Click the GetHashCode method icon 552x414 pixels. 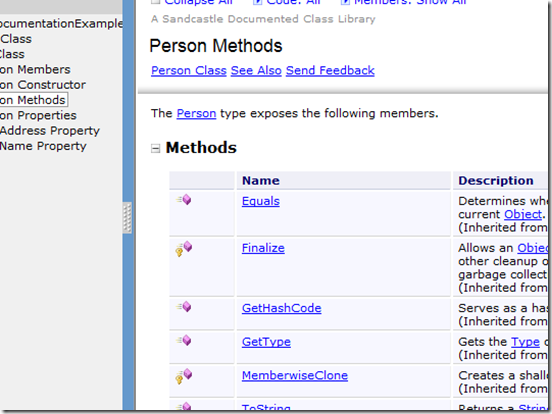click(x=183, y=307)
